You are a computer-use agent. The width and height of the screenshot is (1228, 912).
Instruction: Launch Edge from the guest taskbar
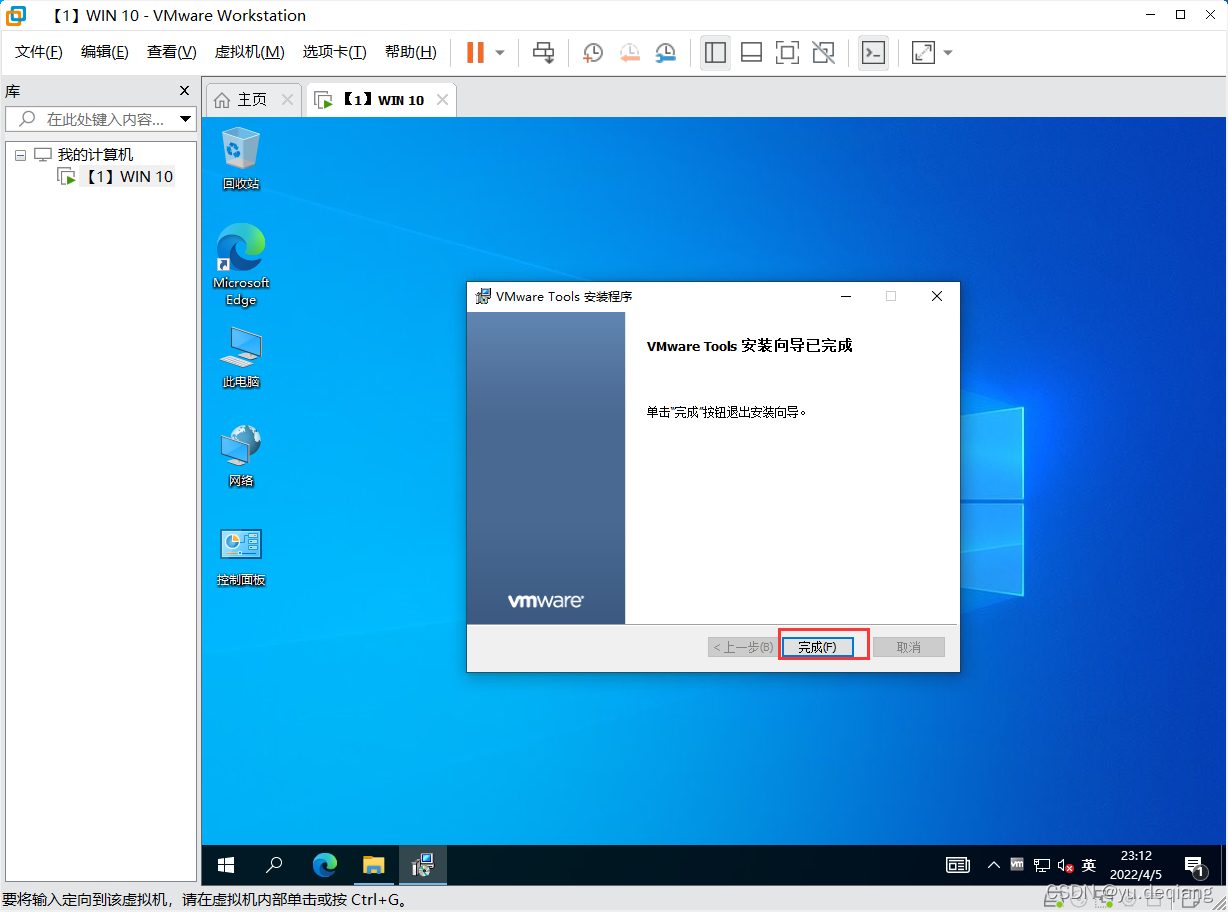[x=324, y=865]
